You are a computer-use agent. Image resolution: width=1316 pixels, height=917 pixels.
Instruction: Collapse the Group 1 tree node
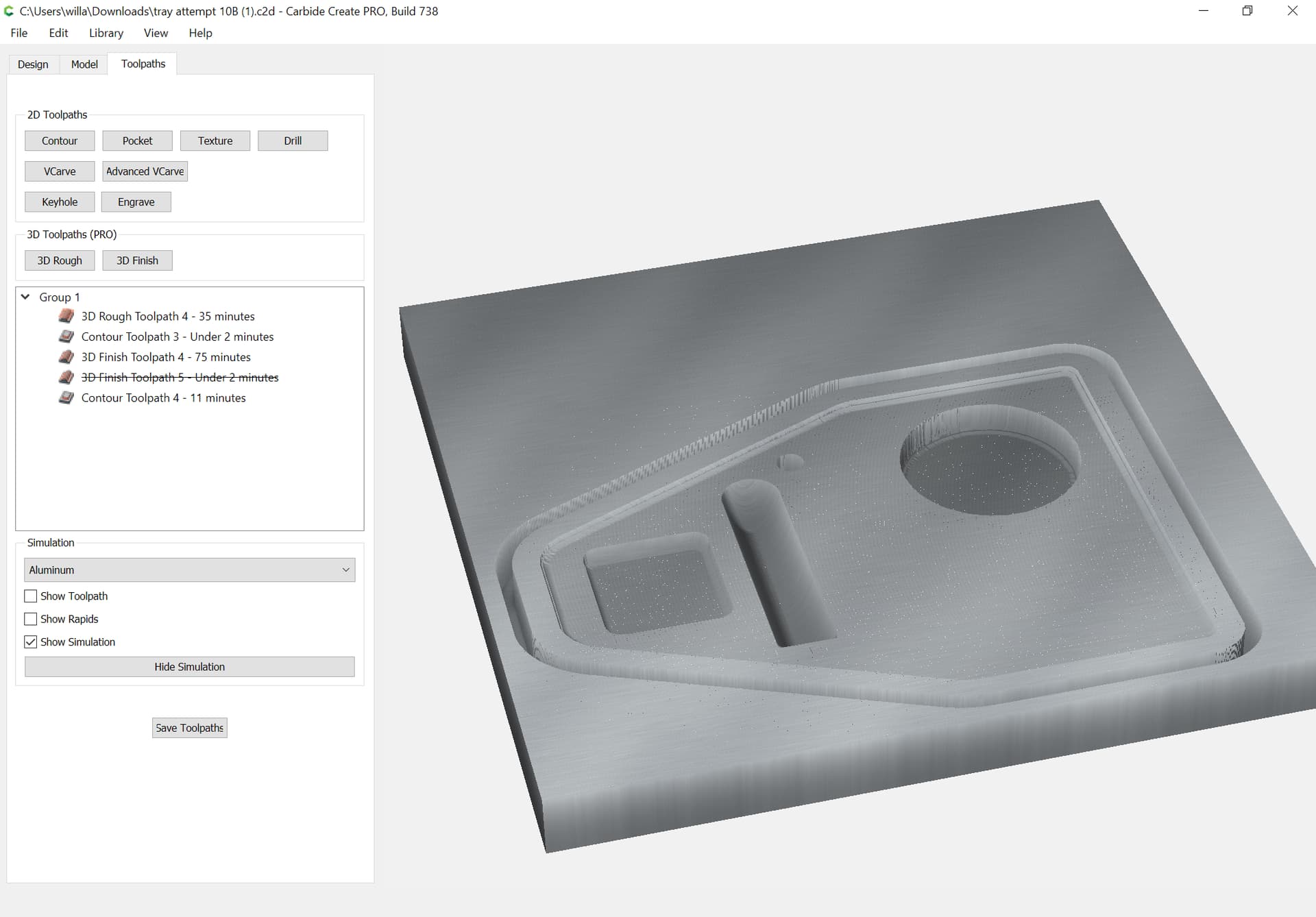tap(25, 297)
